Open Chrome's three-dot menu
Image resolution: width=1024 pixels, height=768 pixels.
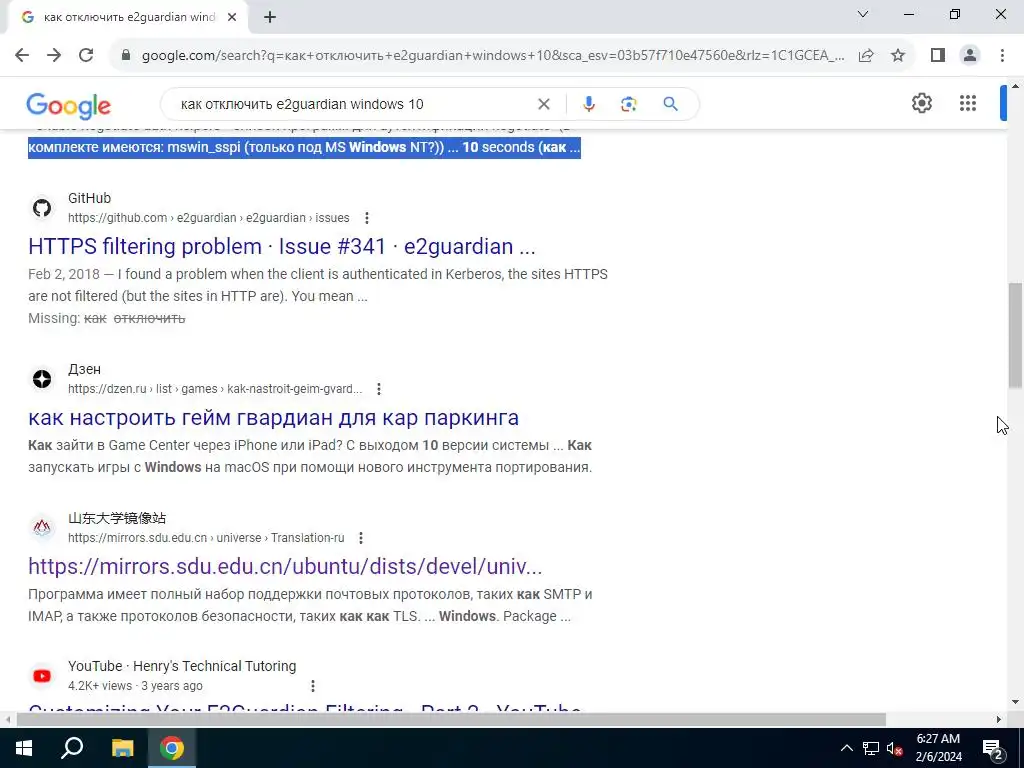(1002, 55)
